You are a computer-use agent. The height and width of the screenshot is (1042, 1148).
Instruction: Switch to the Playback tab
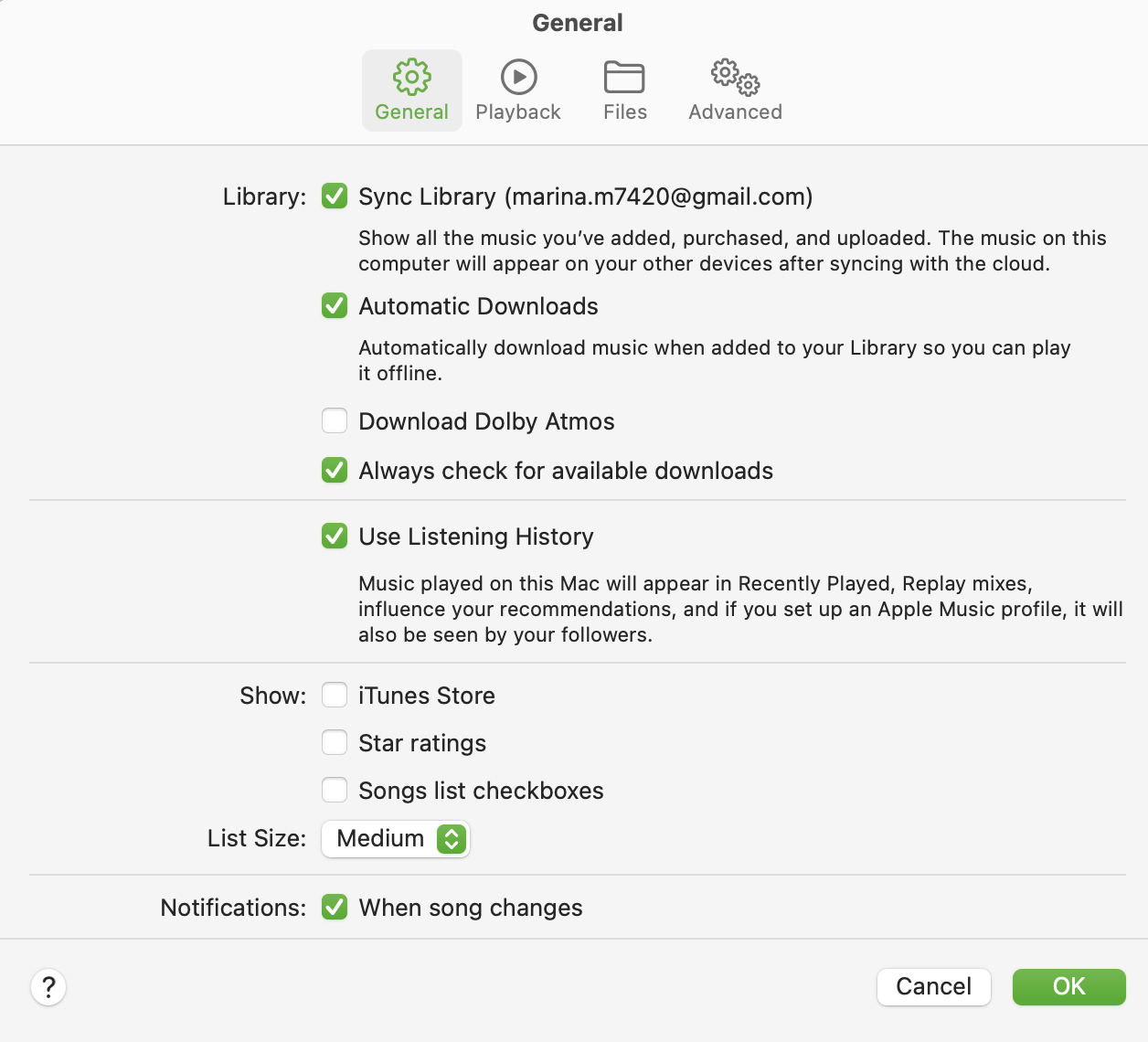[x=517, y=91]
